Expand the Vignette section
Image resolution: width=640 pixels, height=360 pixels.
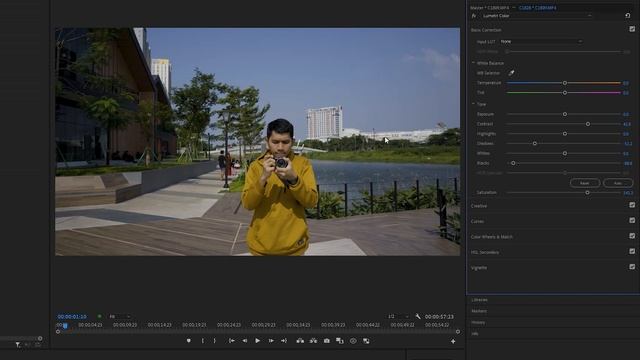tap(479, 268)
